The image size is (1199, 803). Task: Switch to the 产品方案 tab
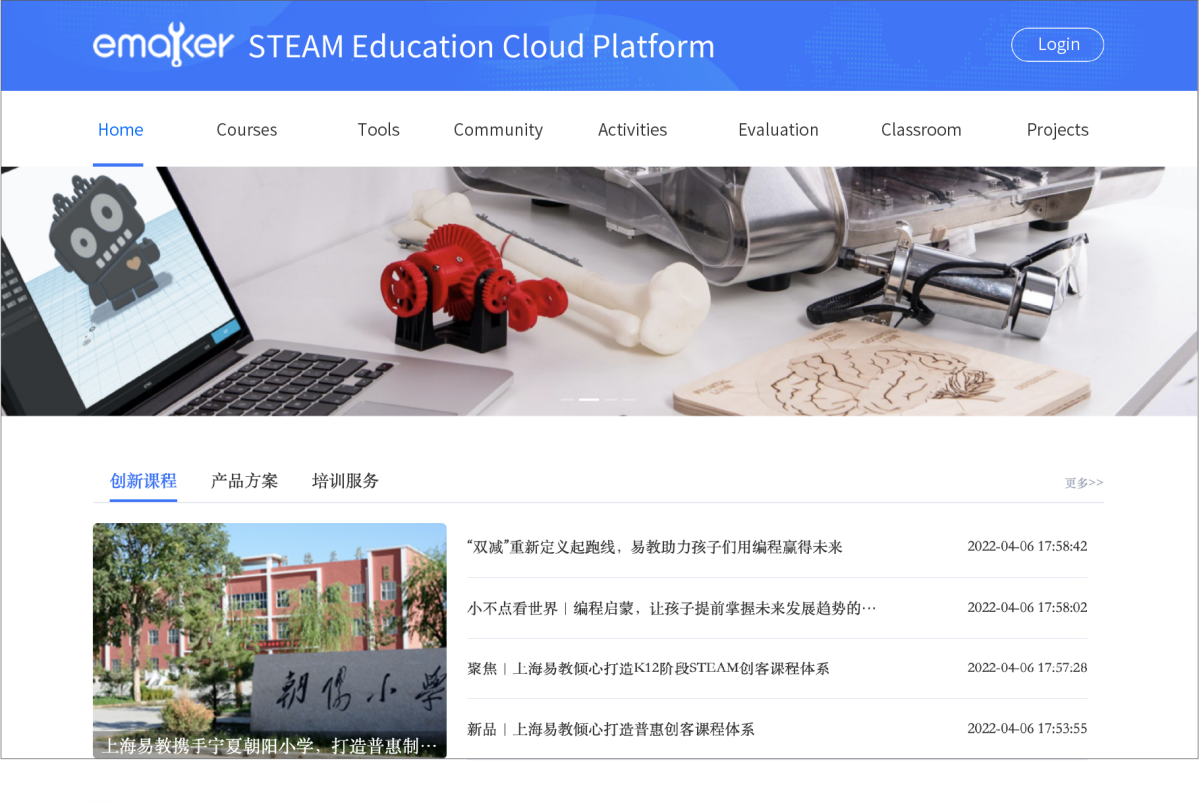pos(244,481)
